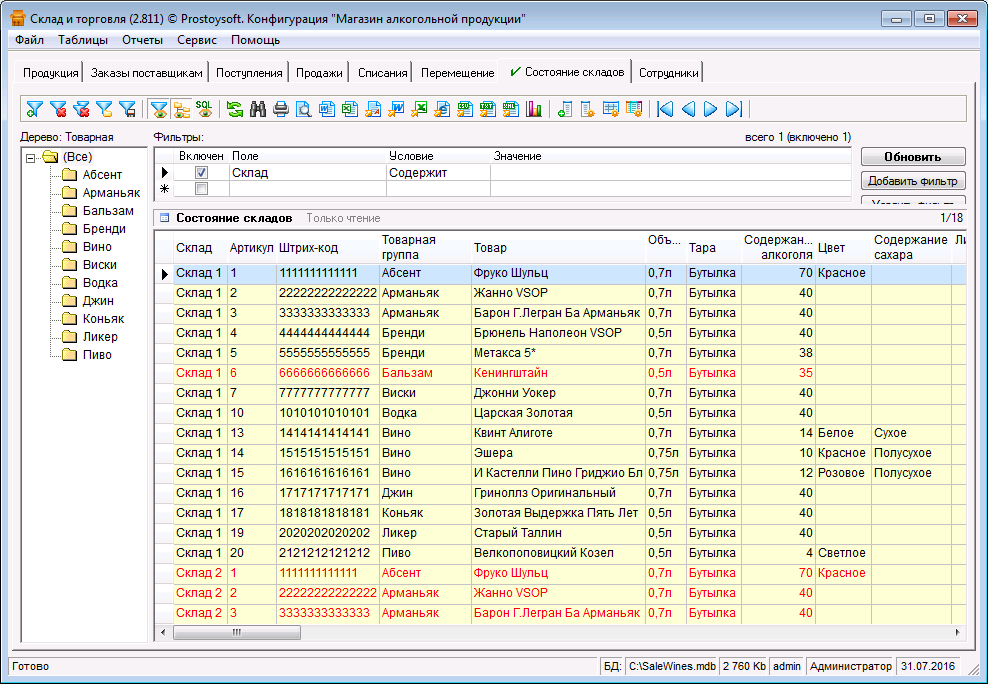
Task: Open the Отчеты menu
Action: (142, 40)
